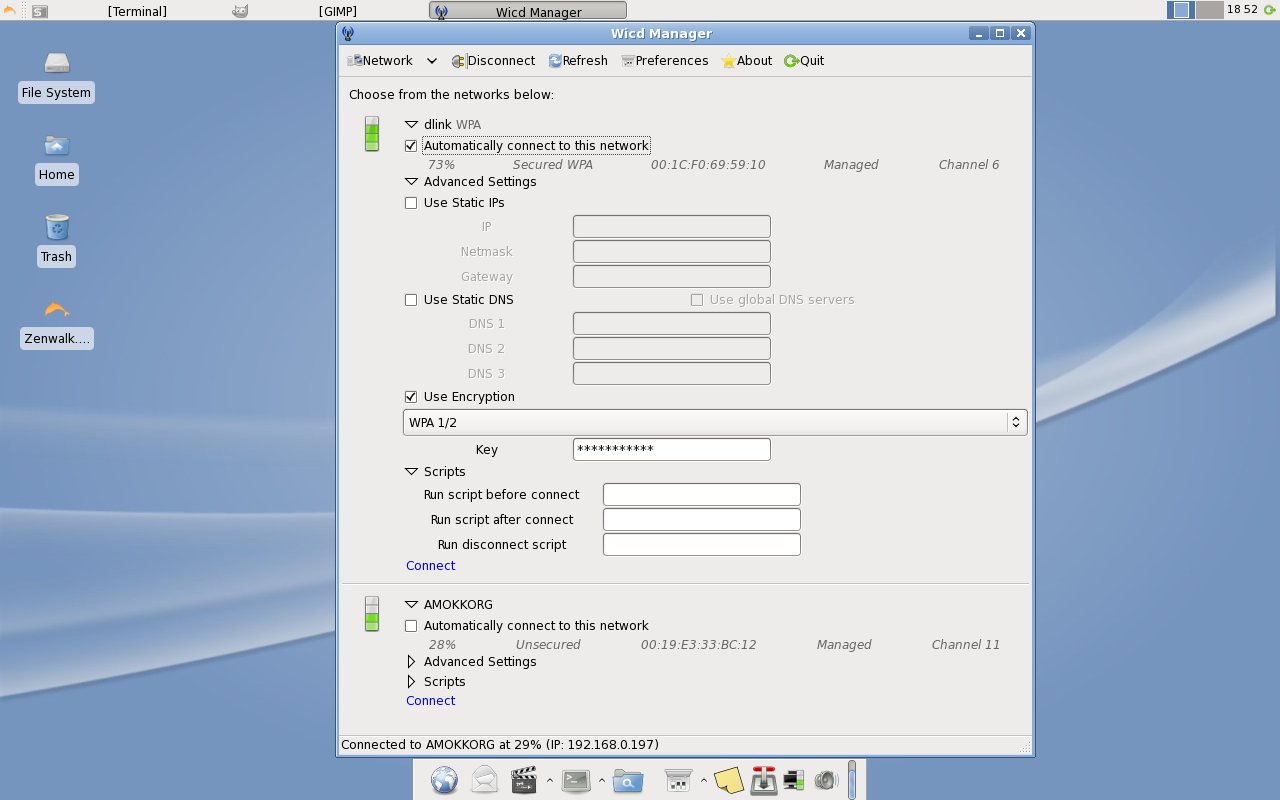1280x800 pixels.
Task: Open the control panel icon in dock
Action: pos(679,780)
